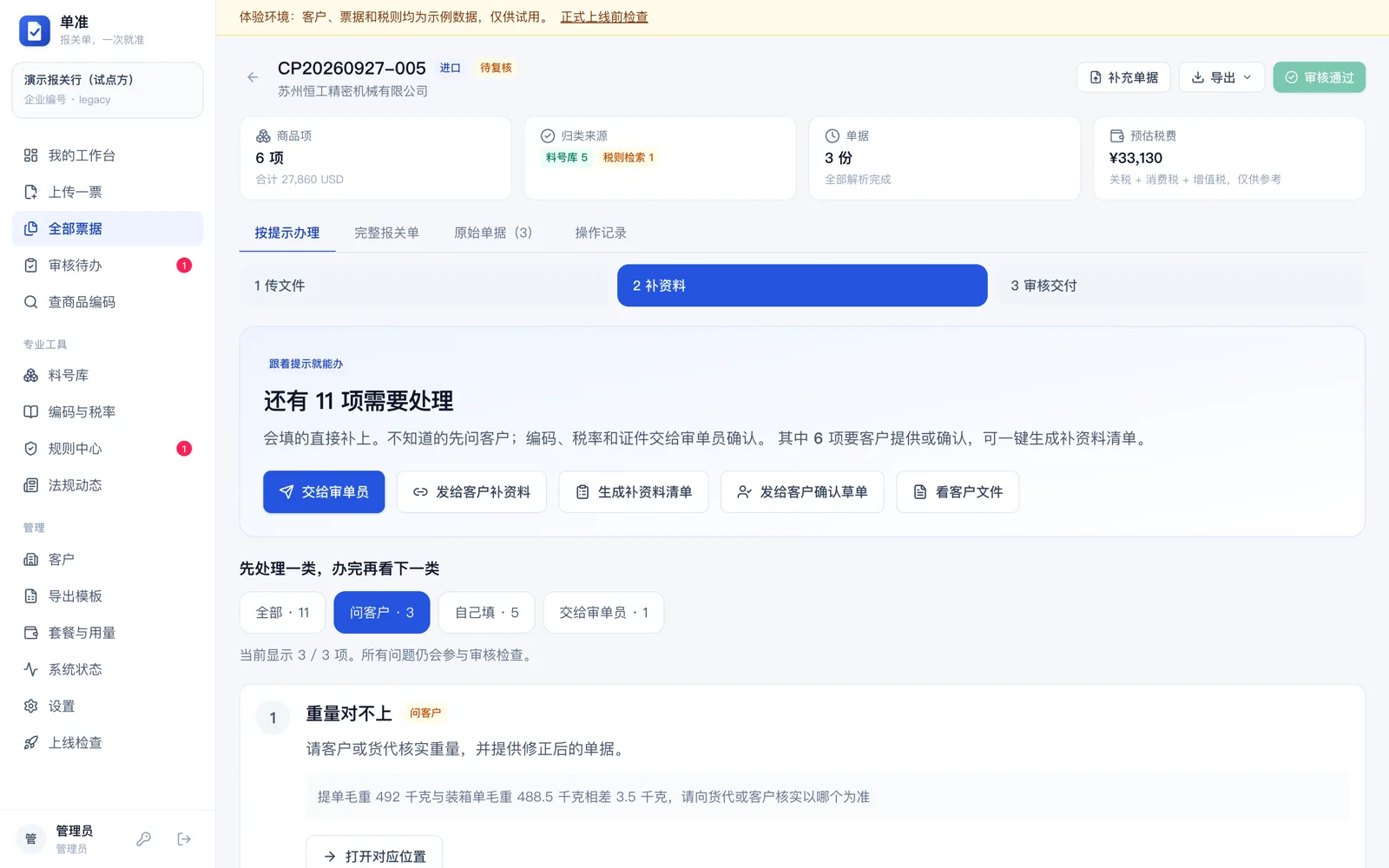1389x868 pixels.
Task: Open 料号库 under 专业工具
Action: point(108,375)
